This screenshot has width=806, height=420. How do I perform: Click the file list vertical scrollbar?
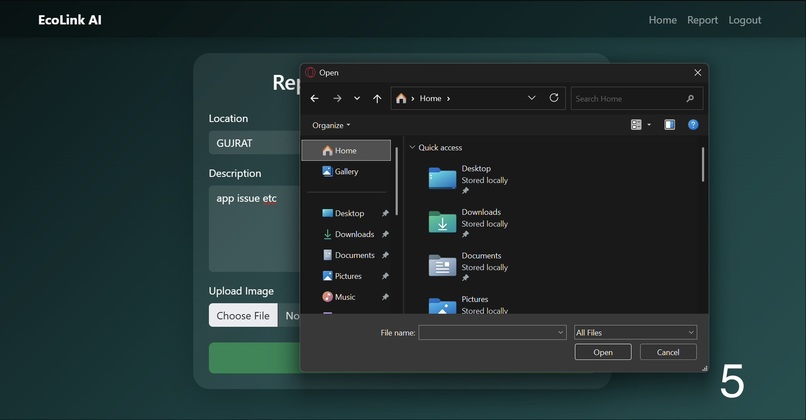pyautogui.click(x=703, y=165)
